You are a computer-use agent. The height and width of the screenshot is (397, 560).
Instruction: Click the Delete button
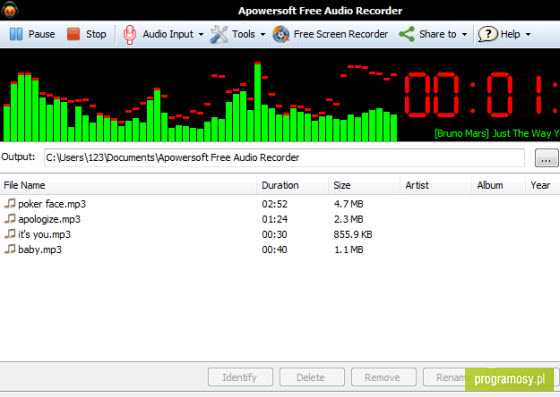pos(312,377)
